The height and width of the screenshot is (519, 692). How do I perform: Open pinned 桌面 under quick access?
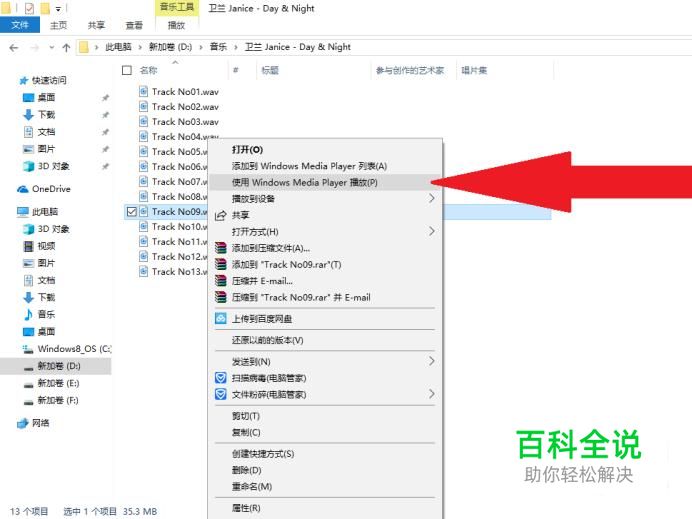[46, 98]
